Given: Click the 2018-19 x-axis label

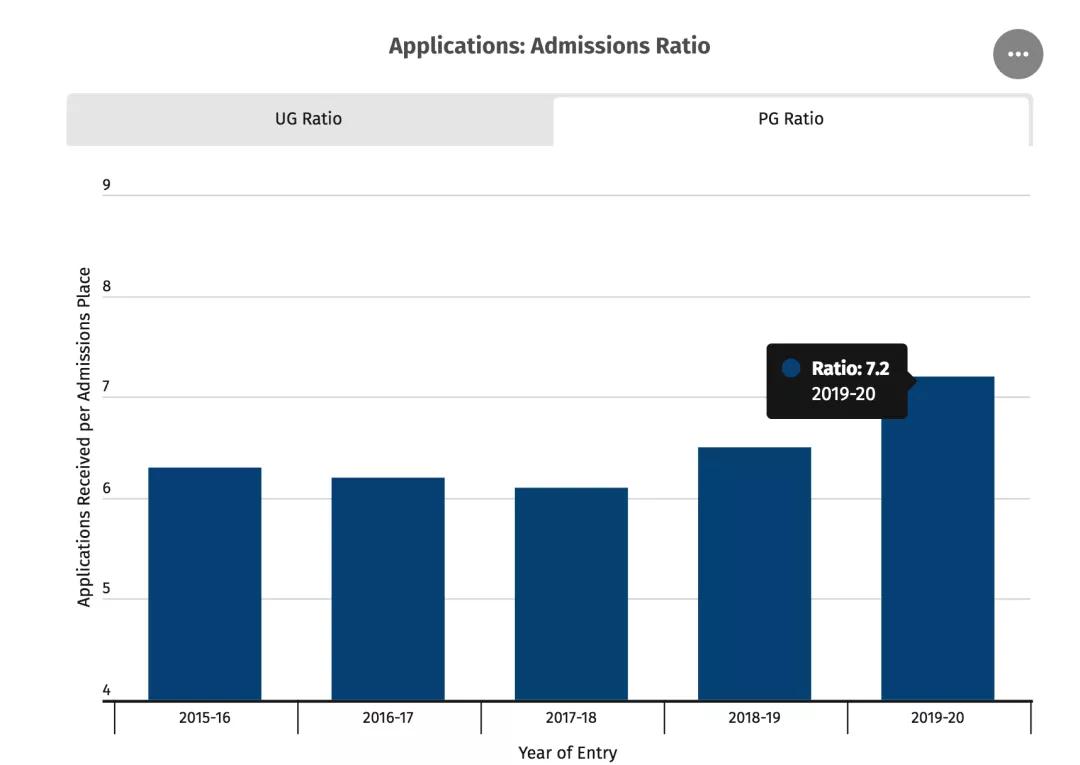Looking at the screenshot, I should pyautogui.click(x=754, y=718).
